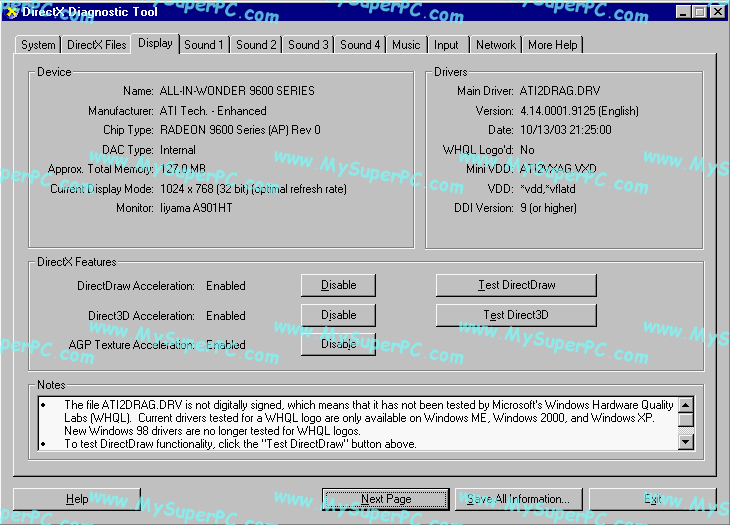Close the DirectX Diagnostic Tool window
Viewport: 730px width, 525px height.
(x=717, y=12)
